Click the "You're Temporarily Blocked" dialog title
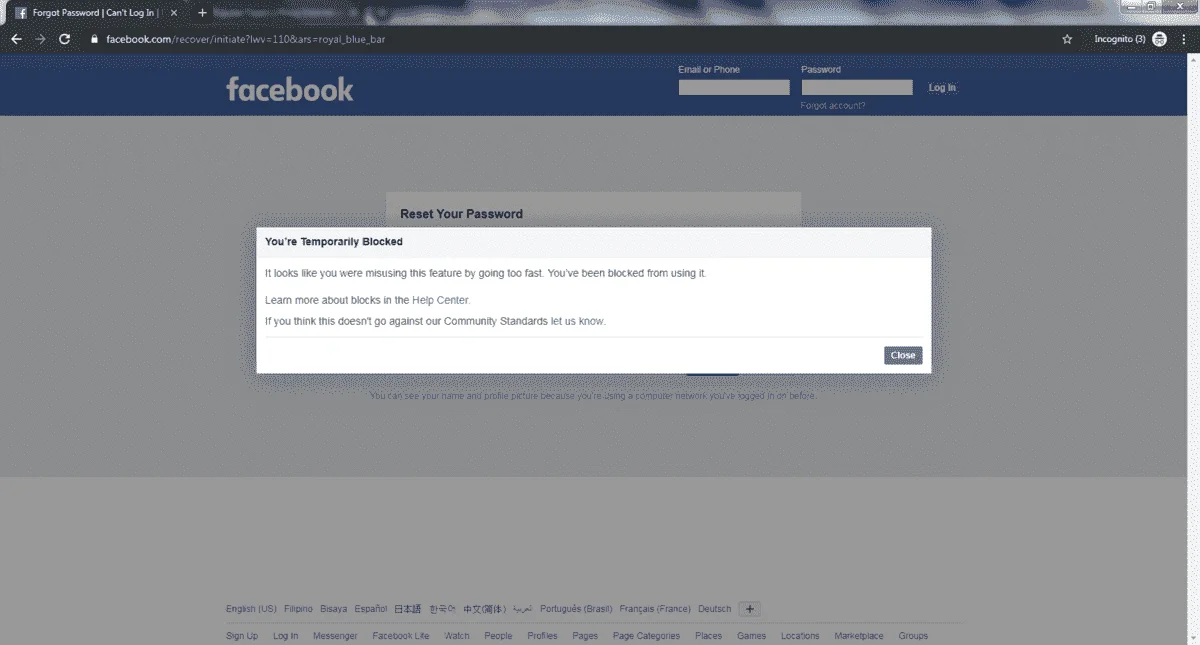The width and height of the screenshot is (1200, 645). (334, 242)
